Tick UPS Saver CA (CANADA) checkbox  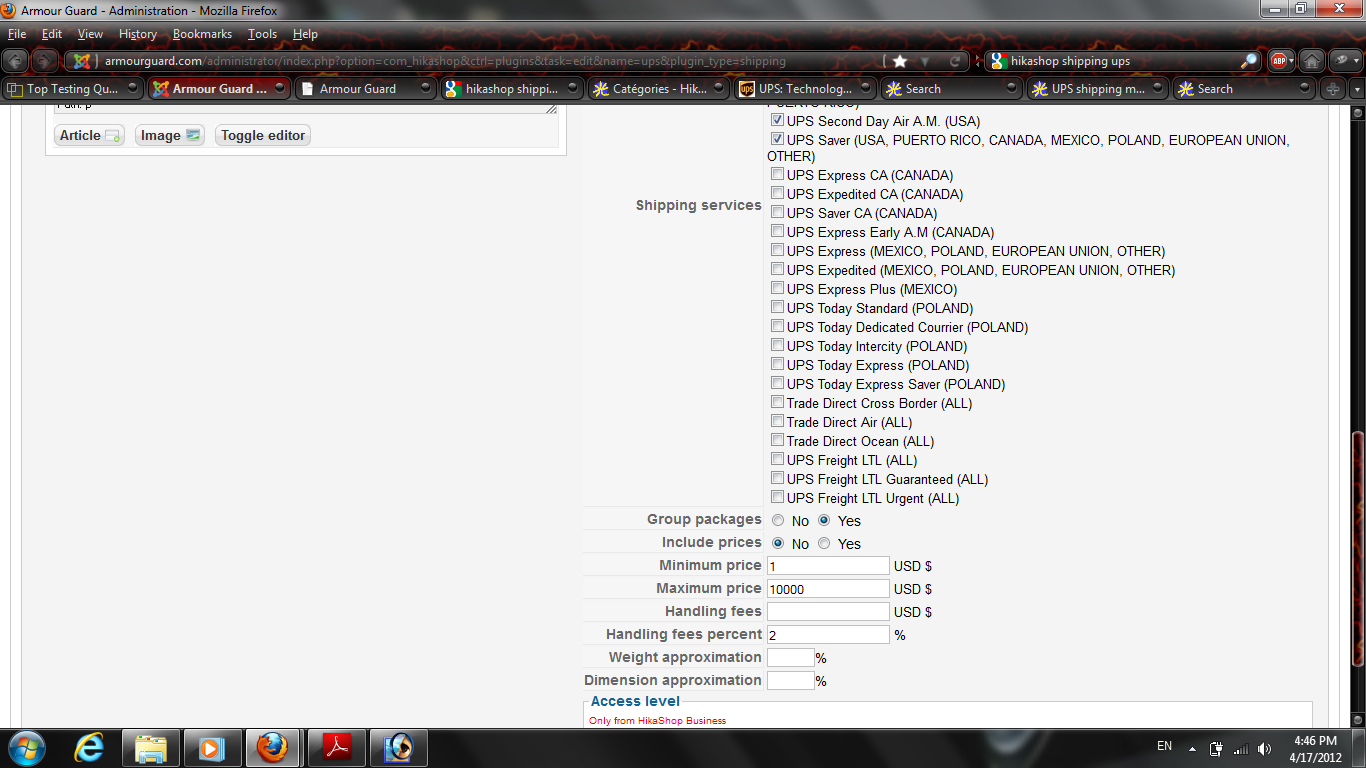[x=777, y=213]
